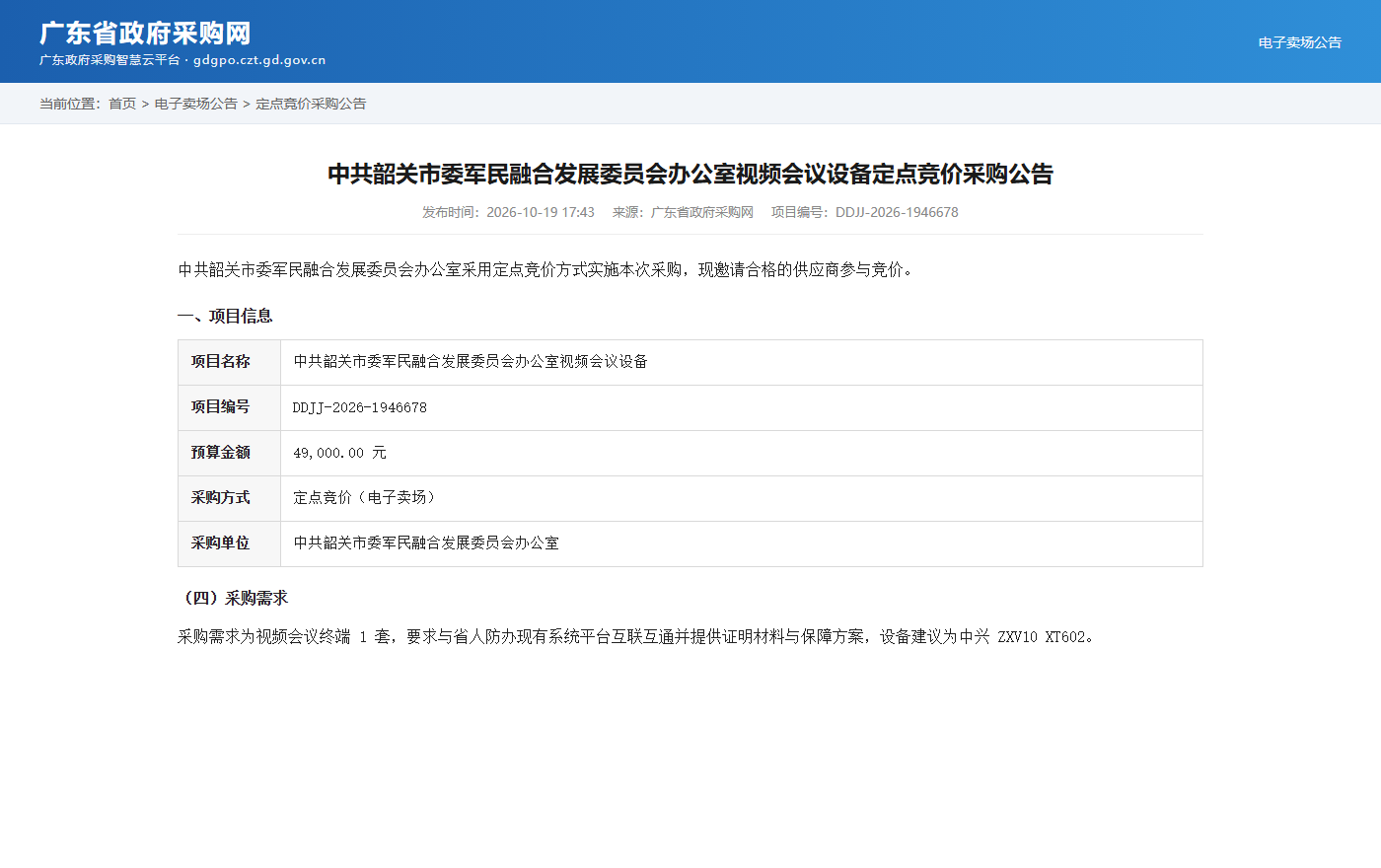Select source text 来源：广东省政府采购网
The width and height of the screenshot is (1381, 868).
click(683, 212)
